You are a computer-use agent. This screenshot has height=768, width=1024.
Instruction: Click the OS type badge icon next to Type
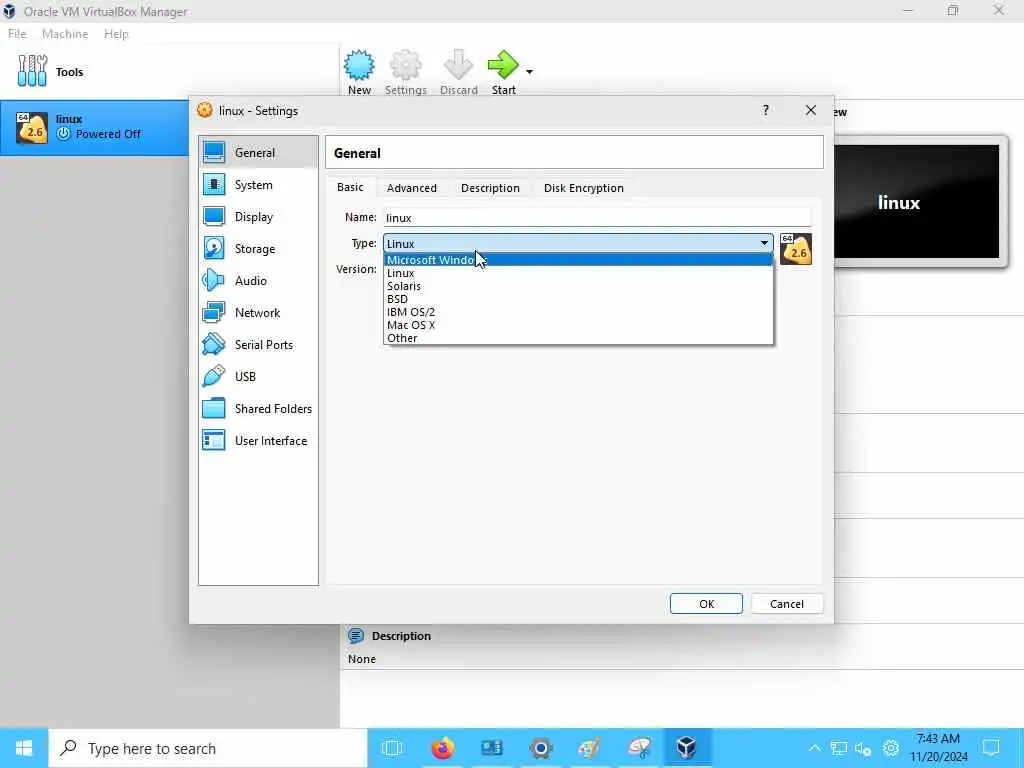coord(796,249)
